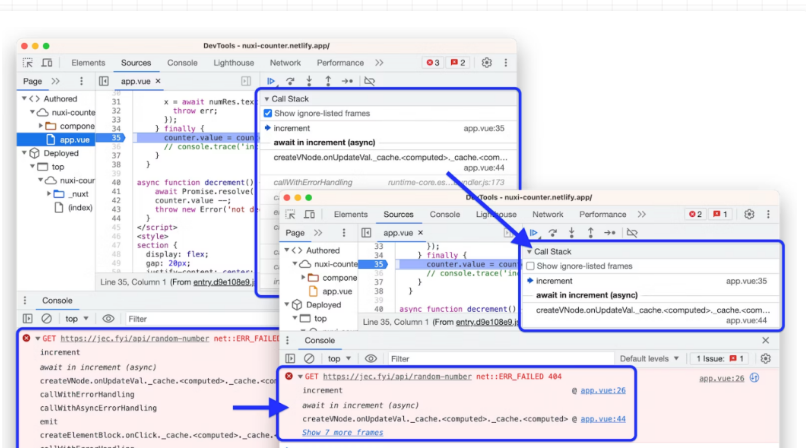Open three-dot menu in front DevTools top toolbar
This screenshot has width=806, height=448.
pyautogui.click(x=768, y=214)
